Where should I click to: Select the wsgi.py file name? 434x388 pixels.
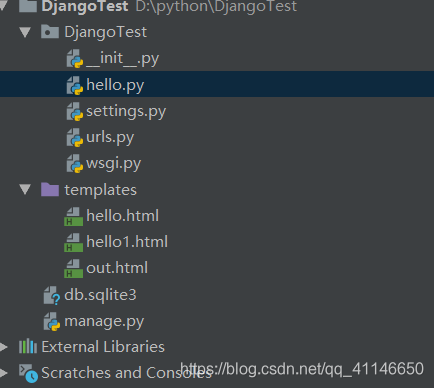pyautogui.click(x=114, y=164)
